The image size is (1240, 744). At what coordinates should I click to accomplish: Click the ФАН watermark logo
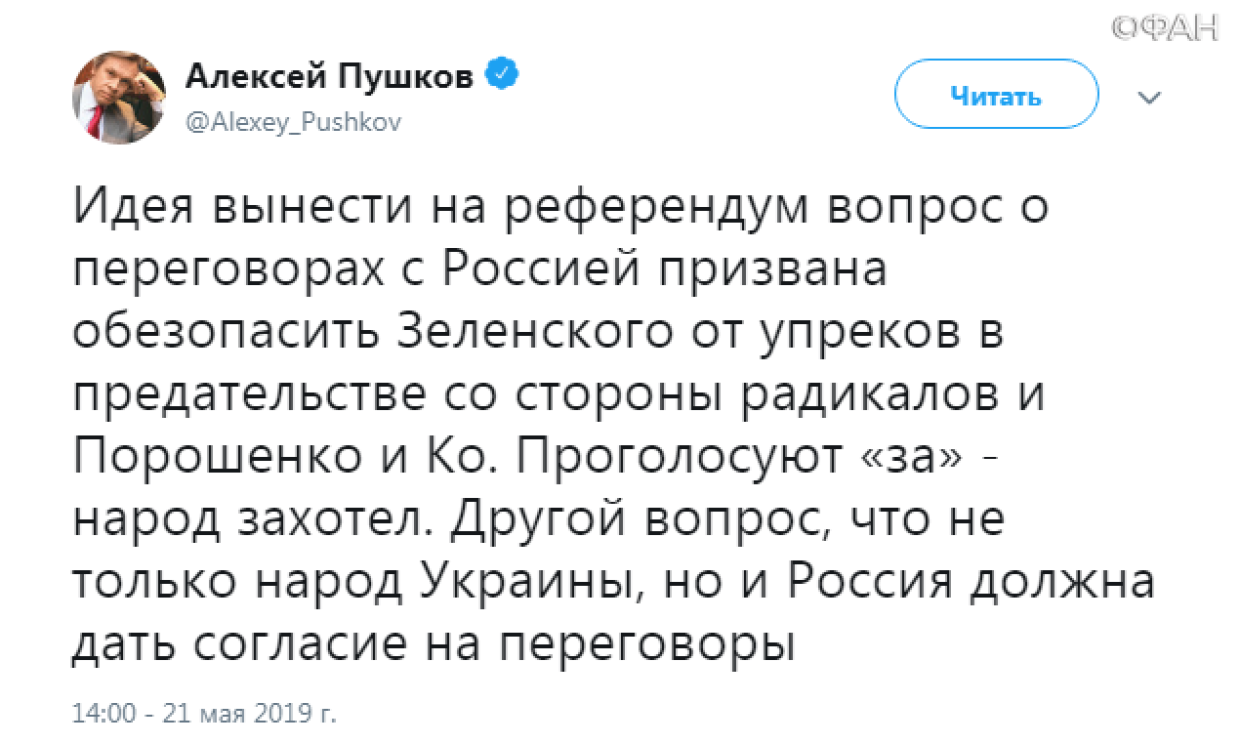1165,26
